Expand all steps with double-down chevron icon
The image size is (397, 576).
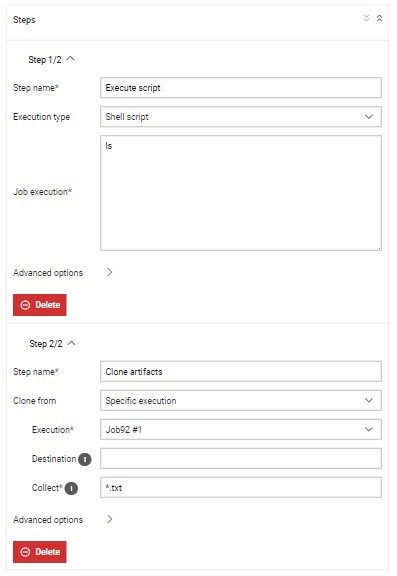[x=366, y=18]
